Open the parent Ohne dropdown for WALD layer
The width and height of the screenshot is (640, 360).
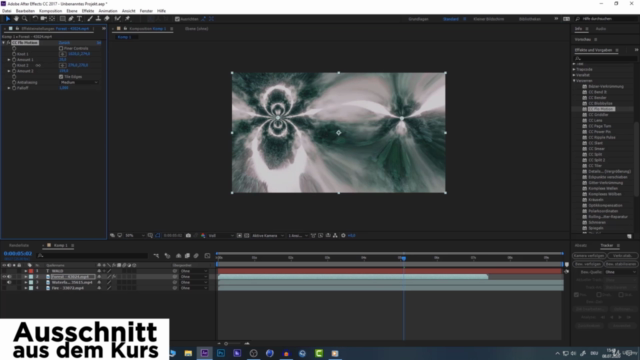coord(194,271)
